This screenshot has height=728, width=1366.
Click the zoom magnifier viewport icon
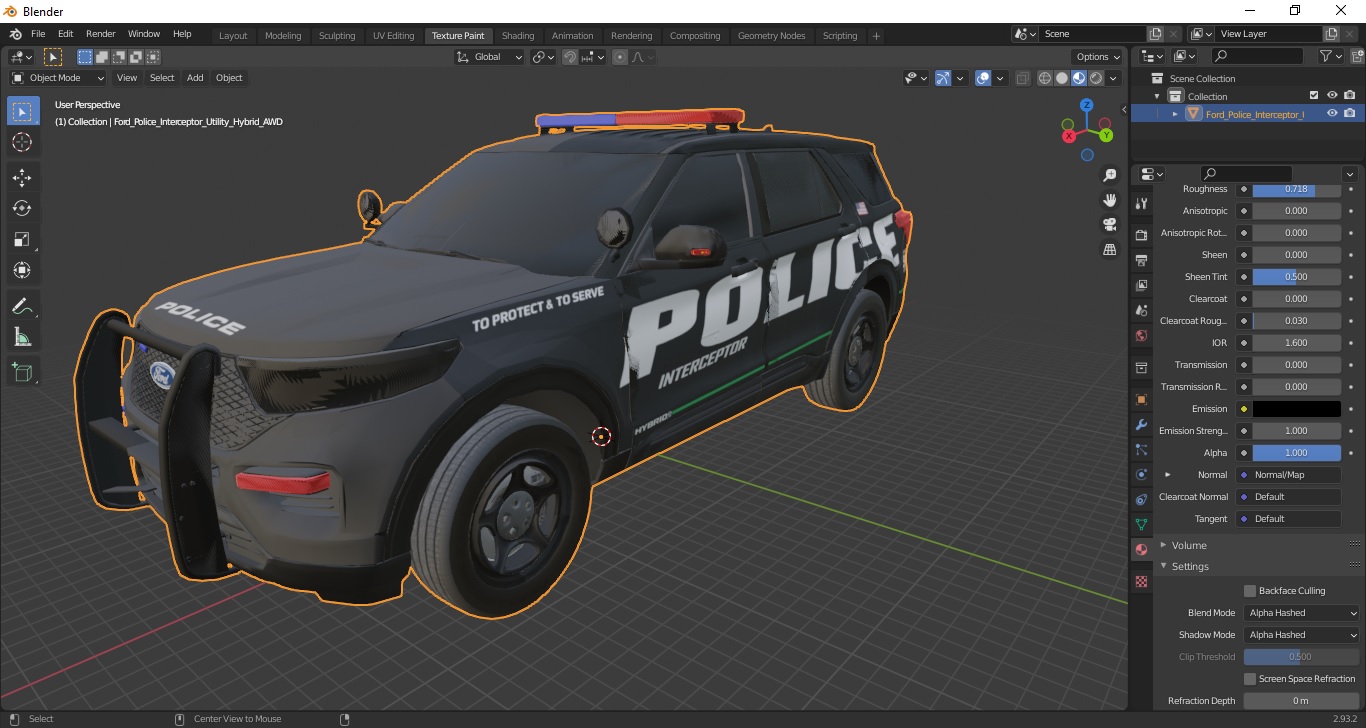tap(1110, 175)
